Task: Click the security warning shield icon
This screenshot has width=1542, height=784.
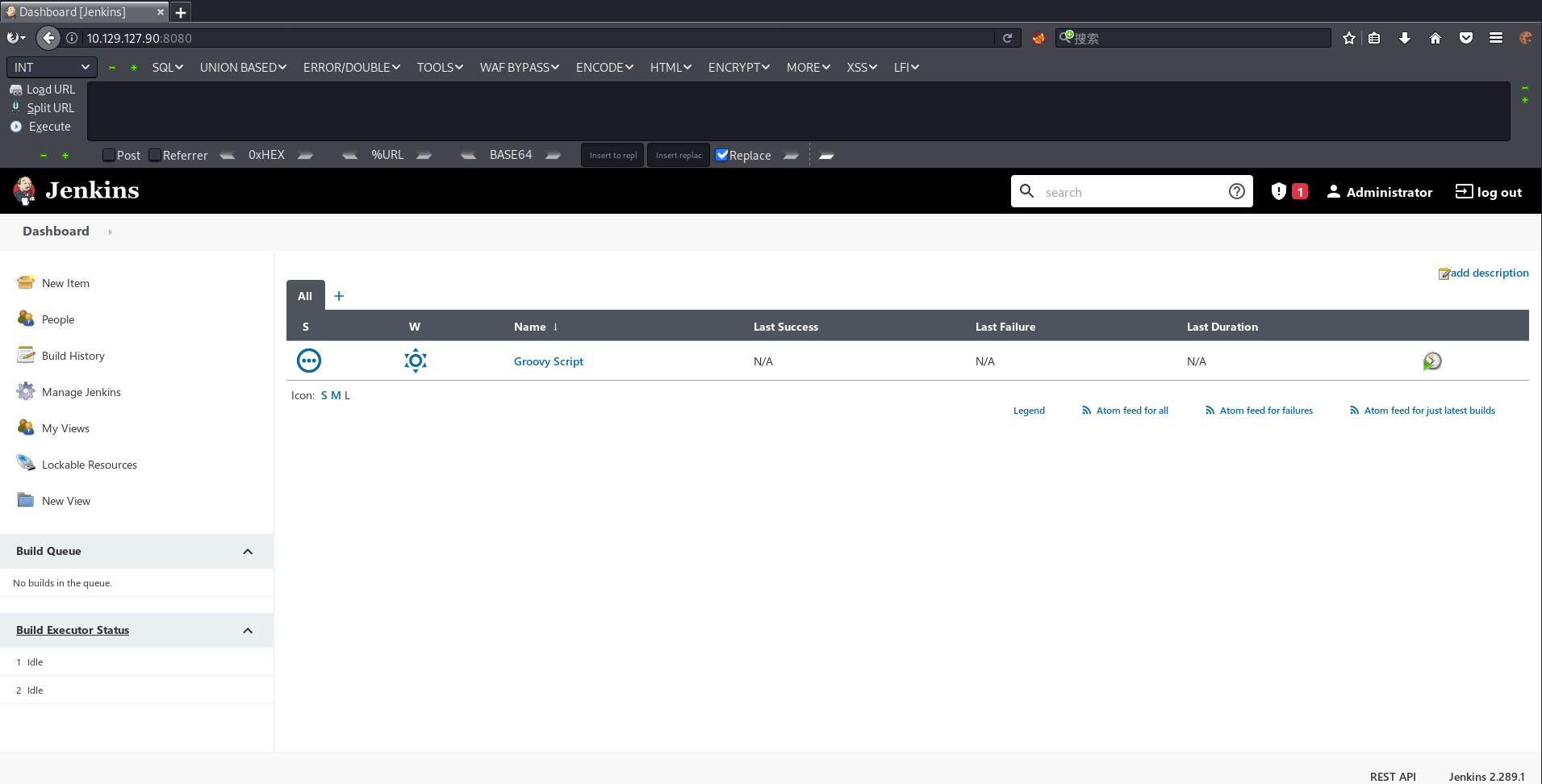Action: [x=1278, y=192]
